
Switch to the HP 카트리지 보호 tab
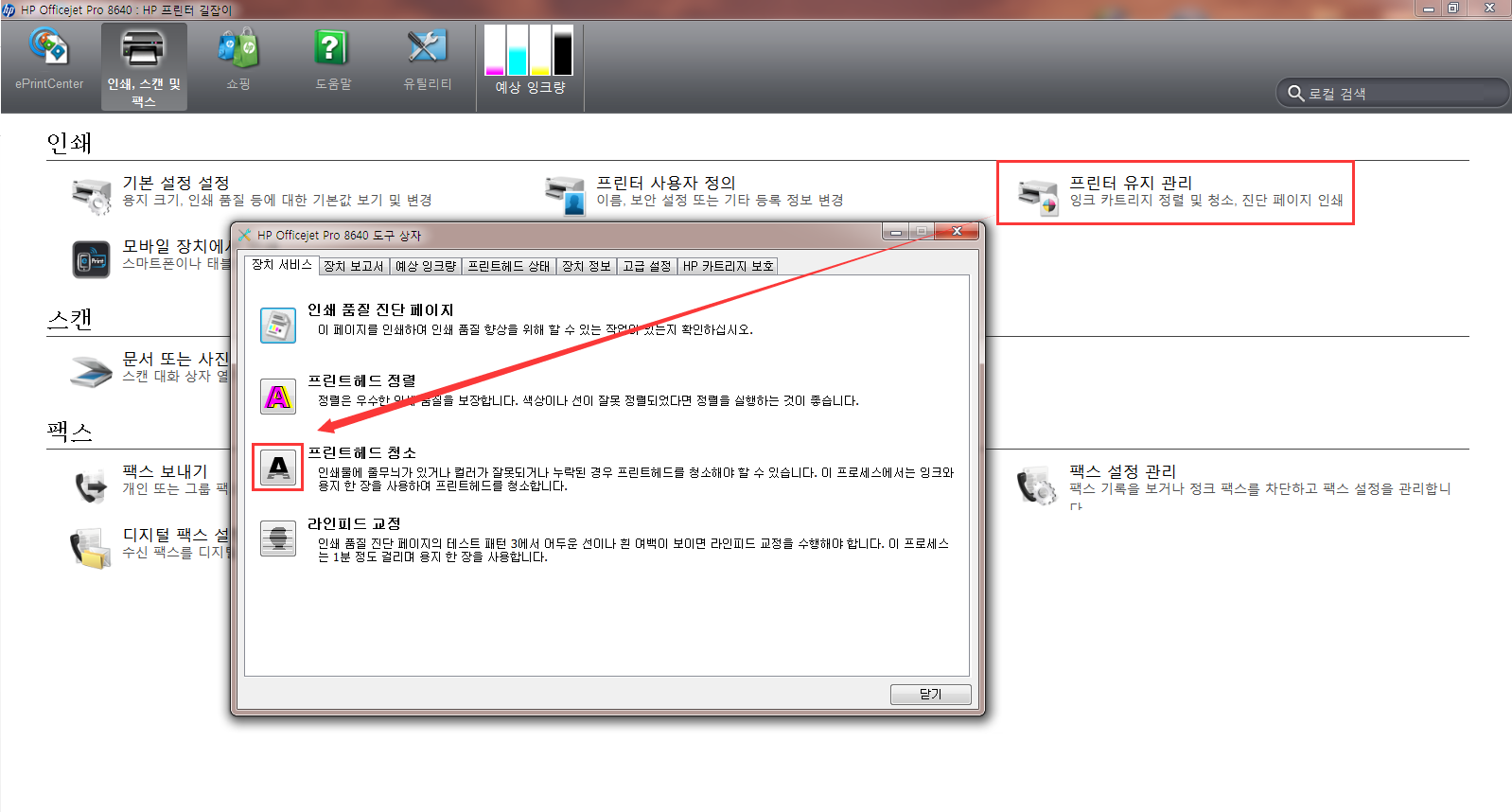[x=728, y=266]
